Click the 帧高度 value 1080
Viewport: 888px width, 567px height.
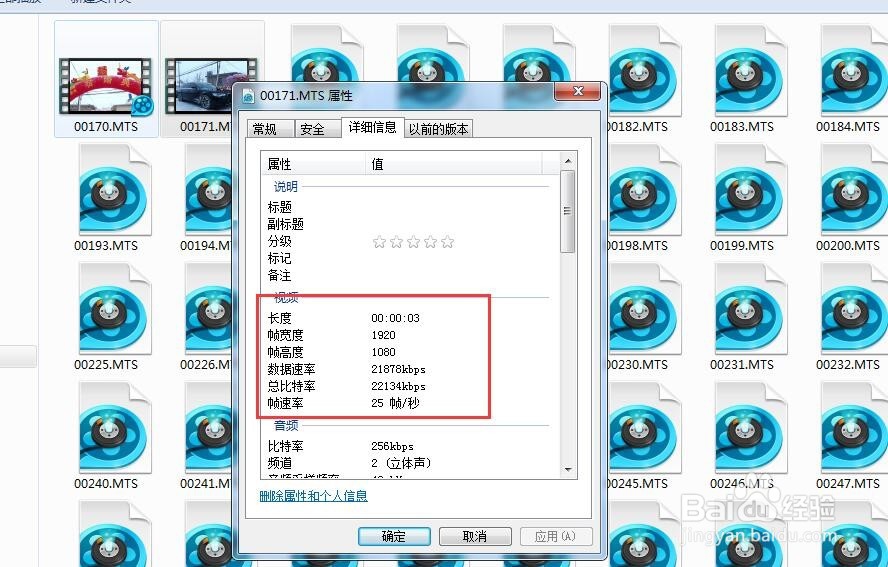click(383, 352)
